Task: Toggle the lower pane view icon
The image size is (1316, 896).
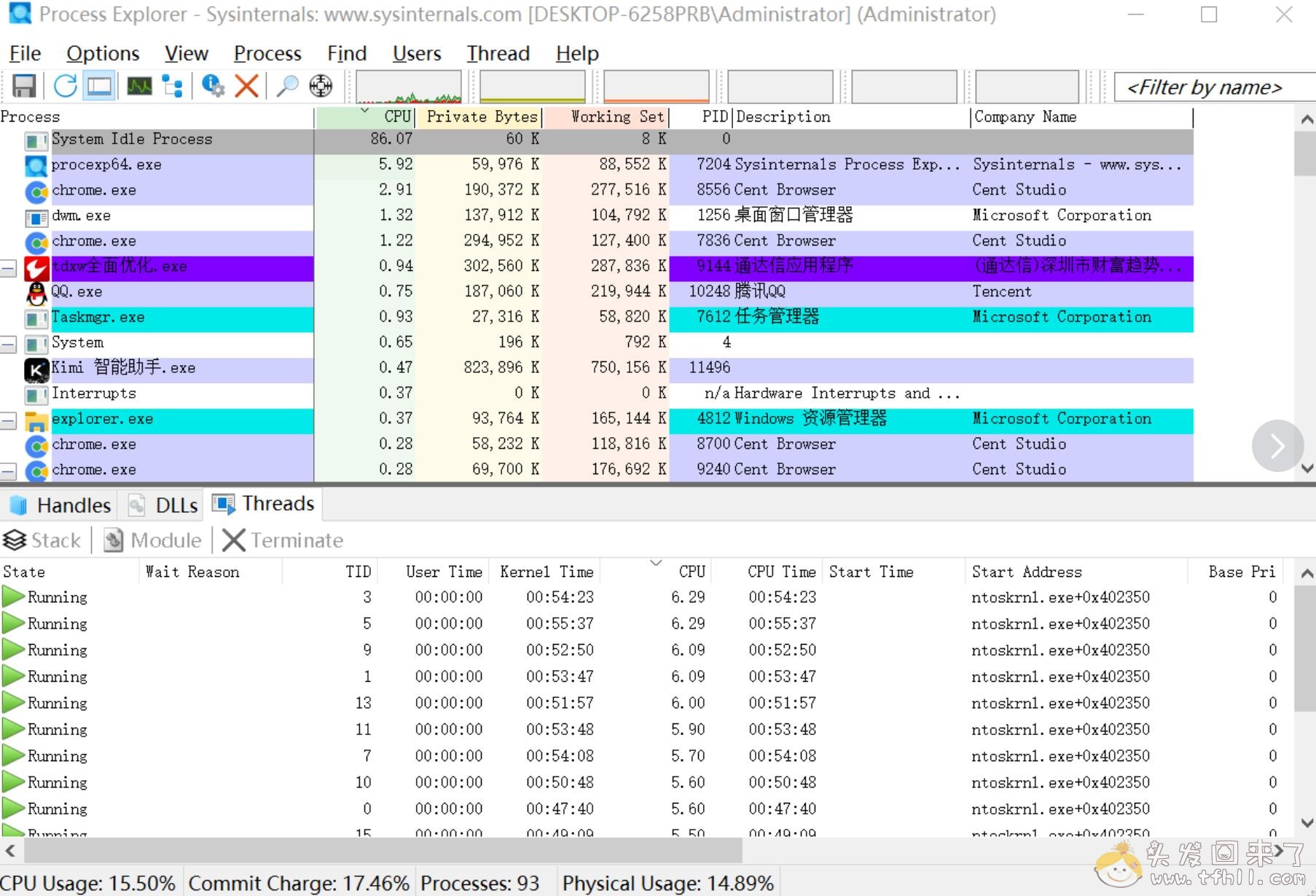Action: [99, 86]
